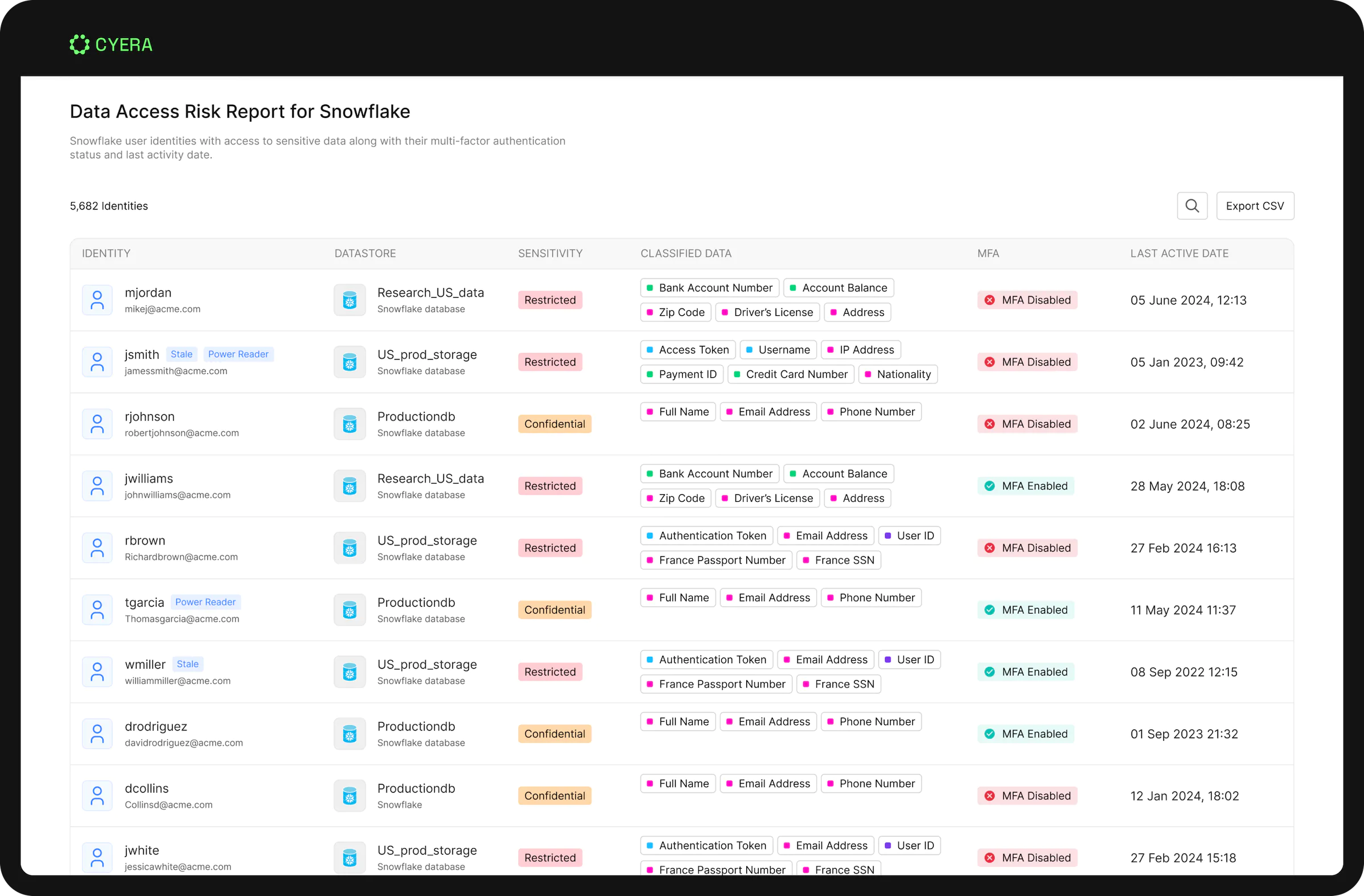The width and height of the screenshot is (1364, 896).
Task: Click the Cyera logo icon
Action: pyautogui.click(x=80, y=44)
